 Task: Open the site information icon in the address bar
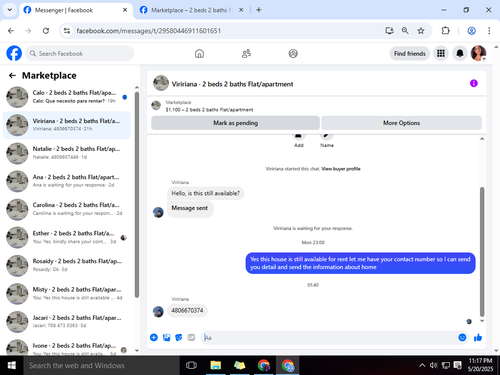click(x=67, y=31)
